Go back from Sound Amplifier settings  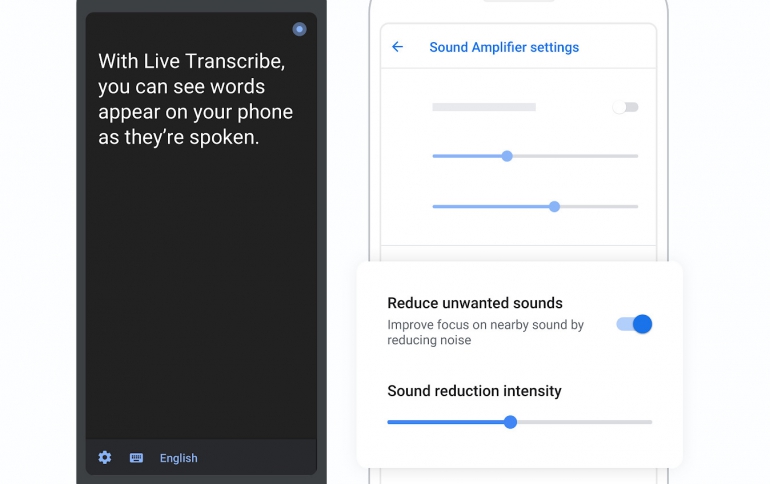[397, 47]
